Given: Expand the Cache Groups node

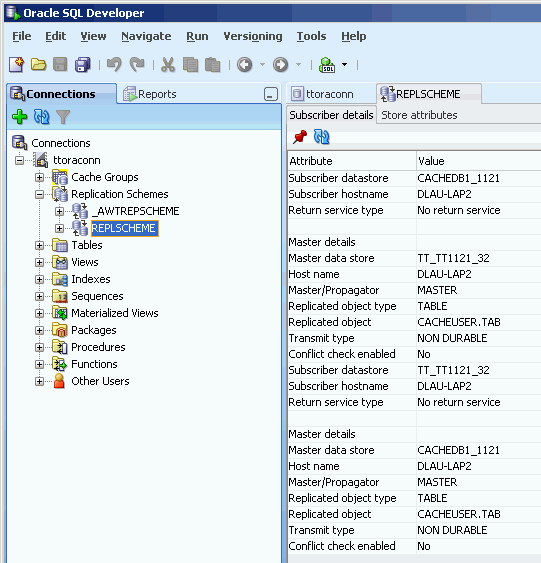Looking at the screenshot, I should pos(39,177).
